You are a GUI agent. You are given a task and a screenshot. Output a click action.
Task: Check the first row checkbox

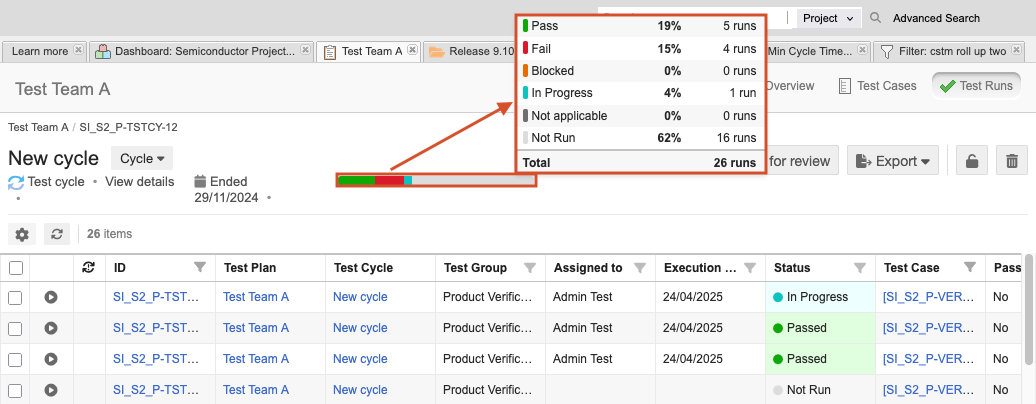[15, 297]
